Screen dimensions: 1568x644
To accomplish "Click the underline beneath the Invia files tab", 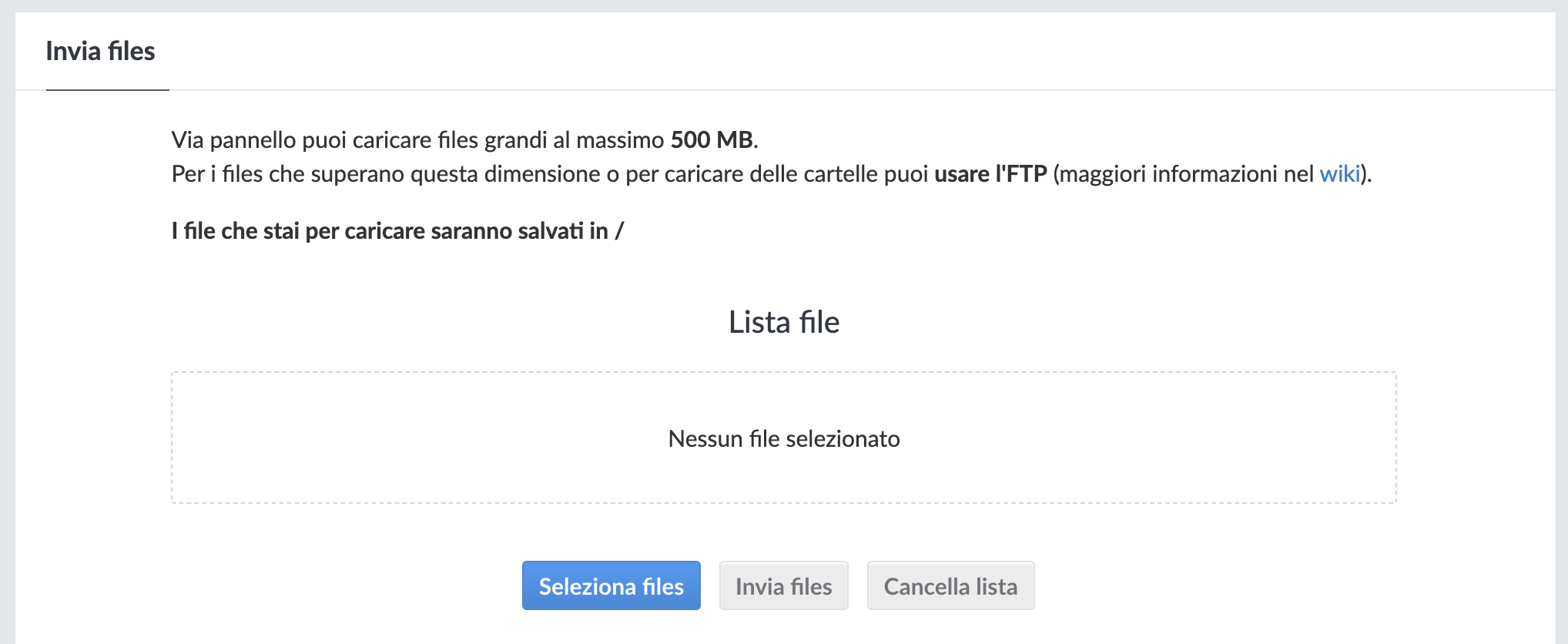I will [108, 89].
